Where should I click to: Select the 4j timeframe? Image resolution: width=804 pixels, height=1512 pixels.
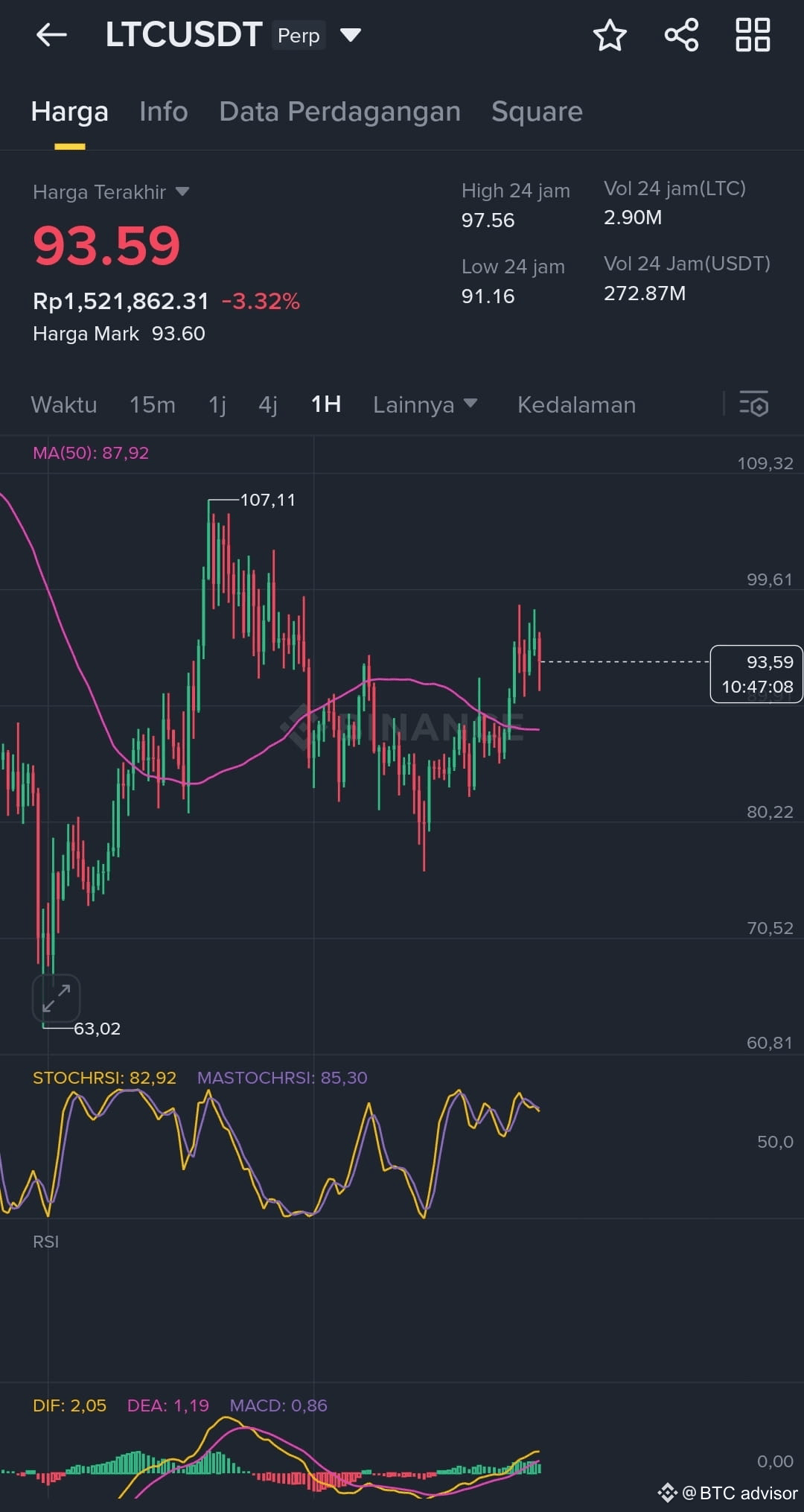click(268, 404)
